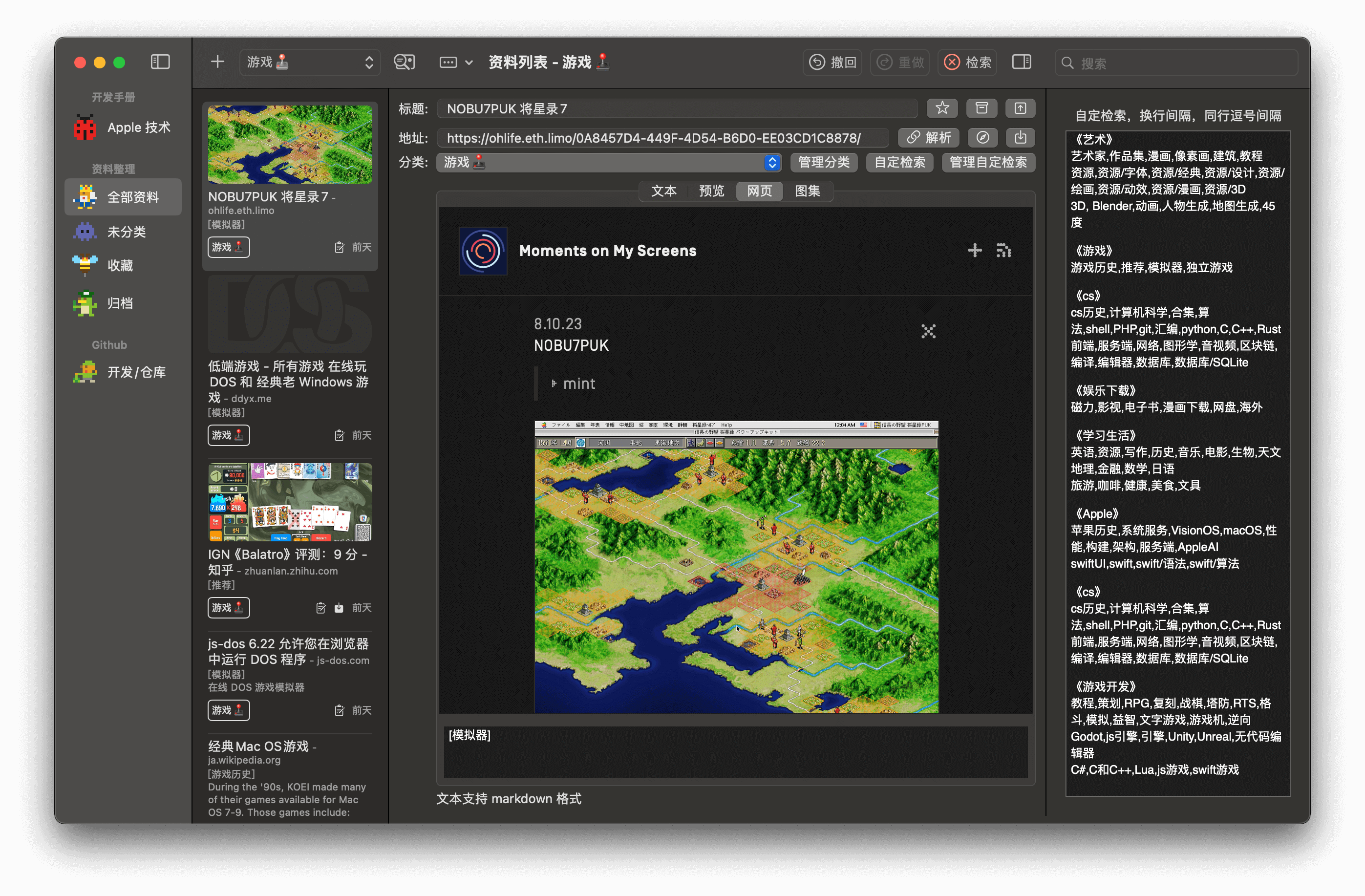Select 归档 in the sidebar
The image size is (1365, 896).
123,303
